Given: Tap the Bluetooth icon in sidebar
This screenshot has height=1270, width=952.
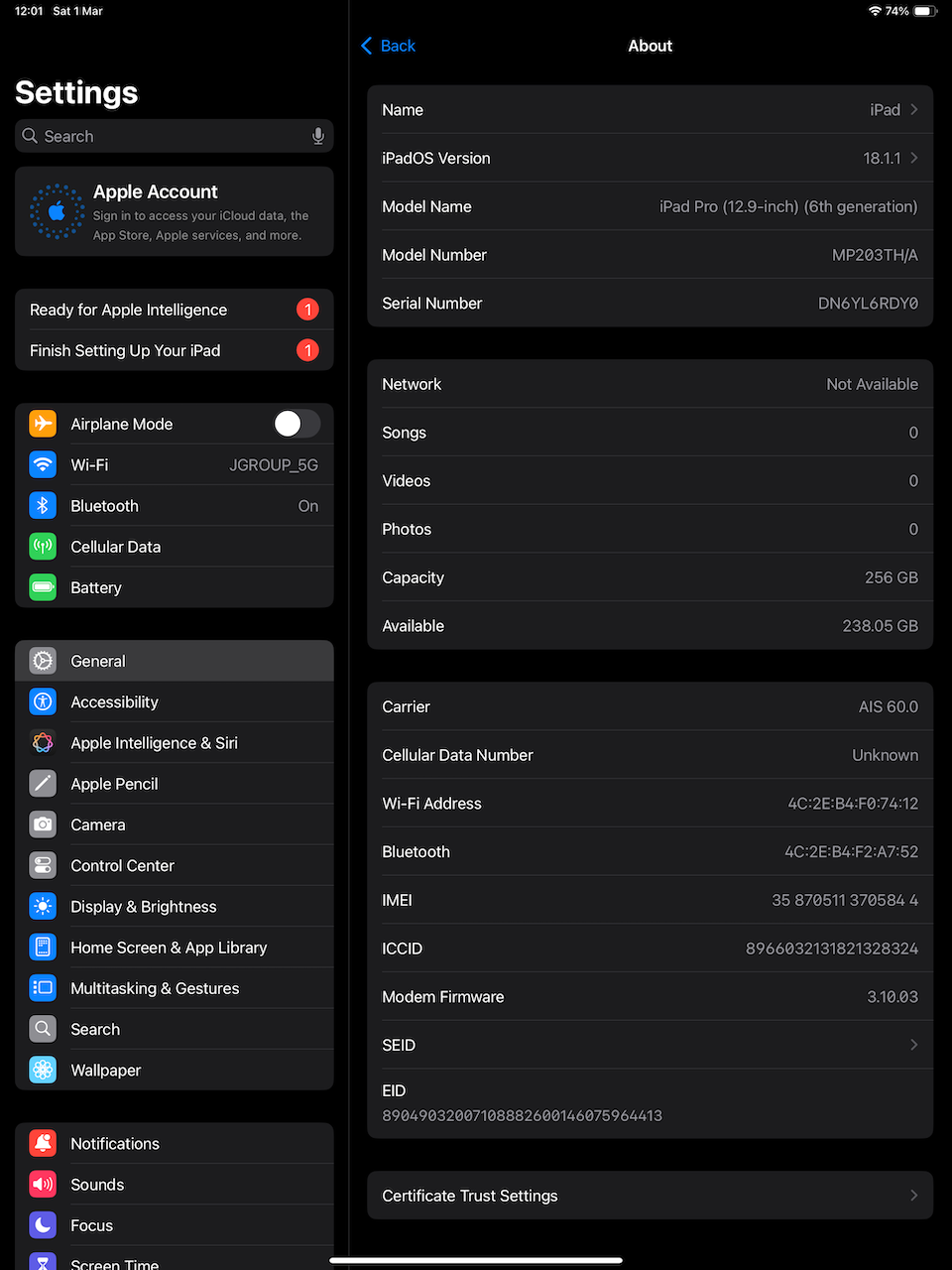Looking at the screenshot, I should point(43,506).
